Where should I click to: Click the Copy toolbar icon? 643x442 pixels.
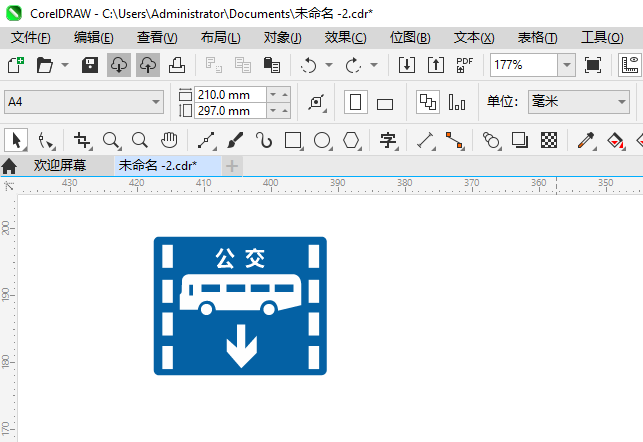243,65
